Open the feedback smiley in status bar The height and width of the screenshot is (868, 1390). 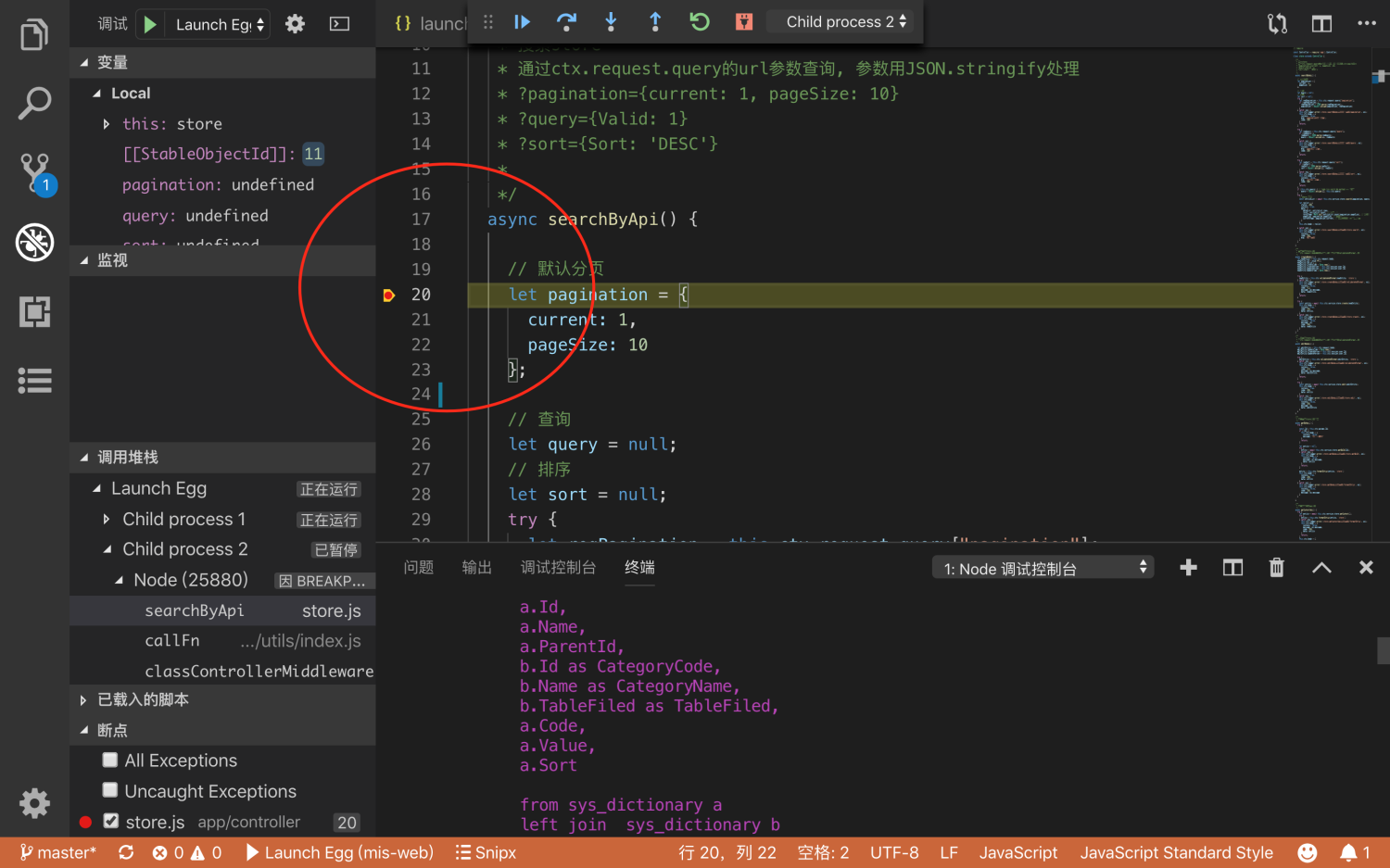pos(1308,852)
